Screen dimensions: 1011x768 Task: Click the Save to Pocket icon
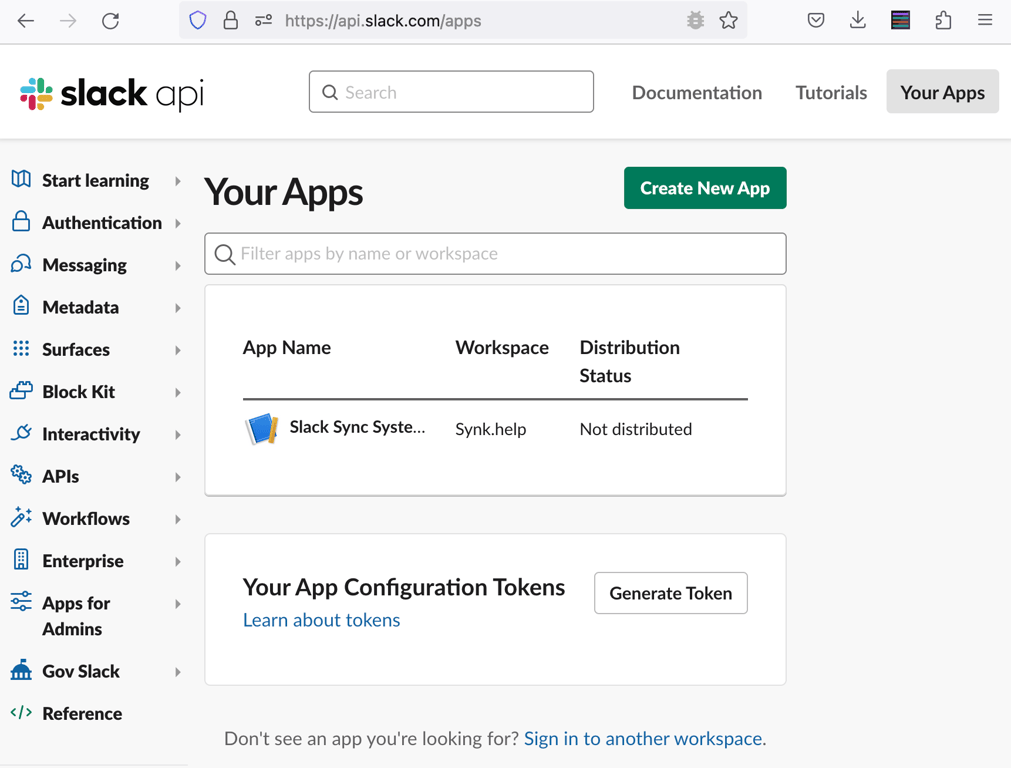(x=816, y=21)
